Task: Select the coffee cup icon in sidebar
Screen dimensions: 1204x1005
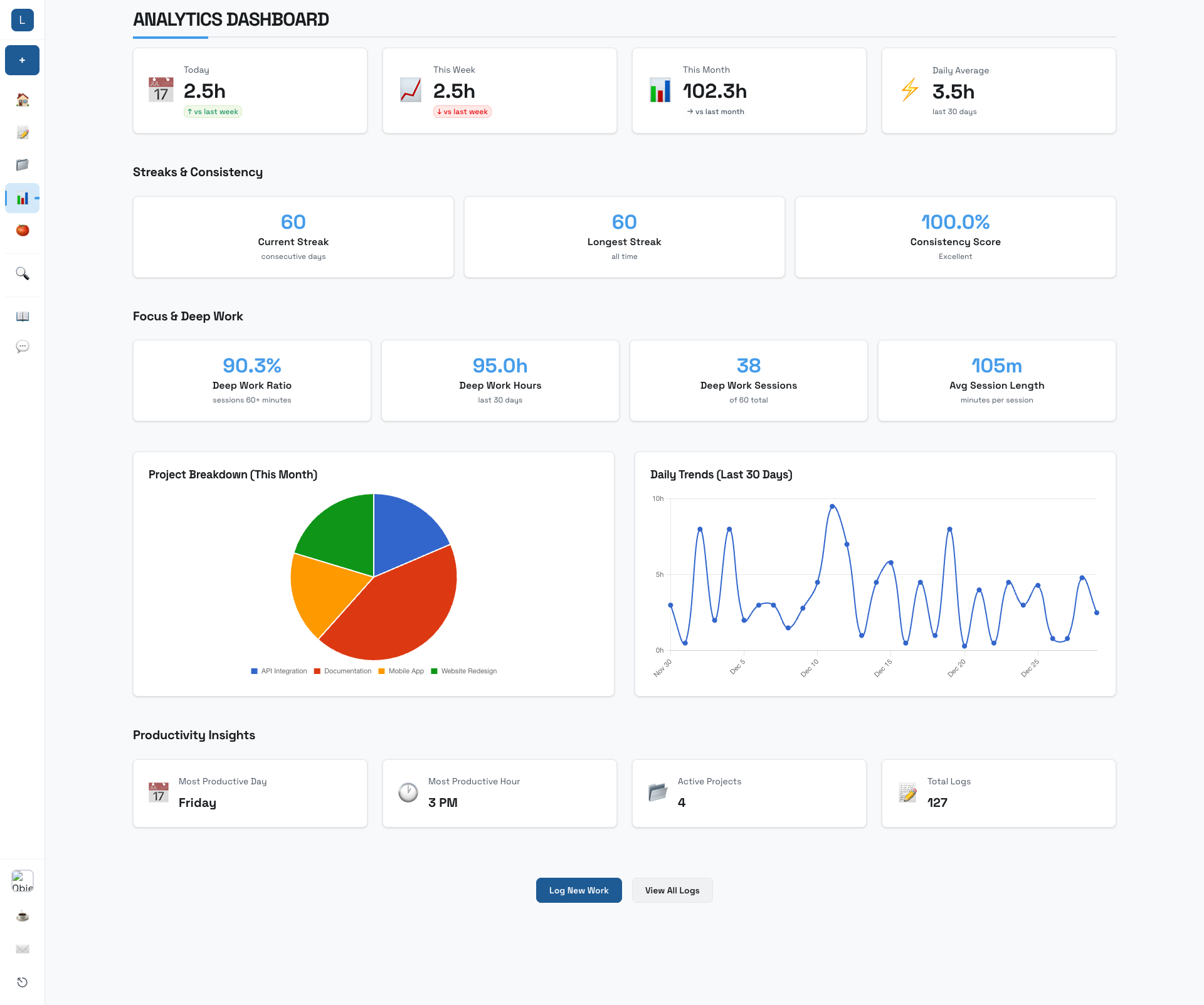Action: click(x=22, y=916)
